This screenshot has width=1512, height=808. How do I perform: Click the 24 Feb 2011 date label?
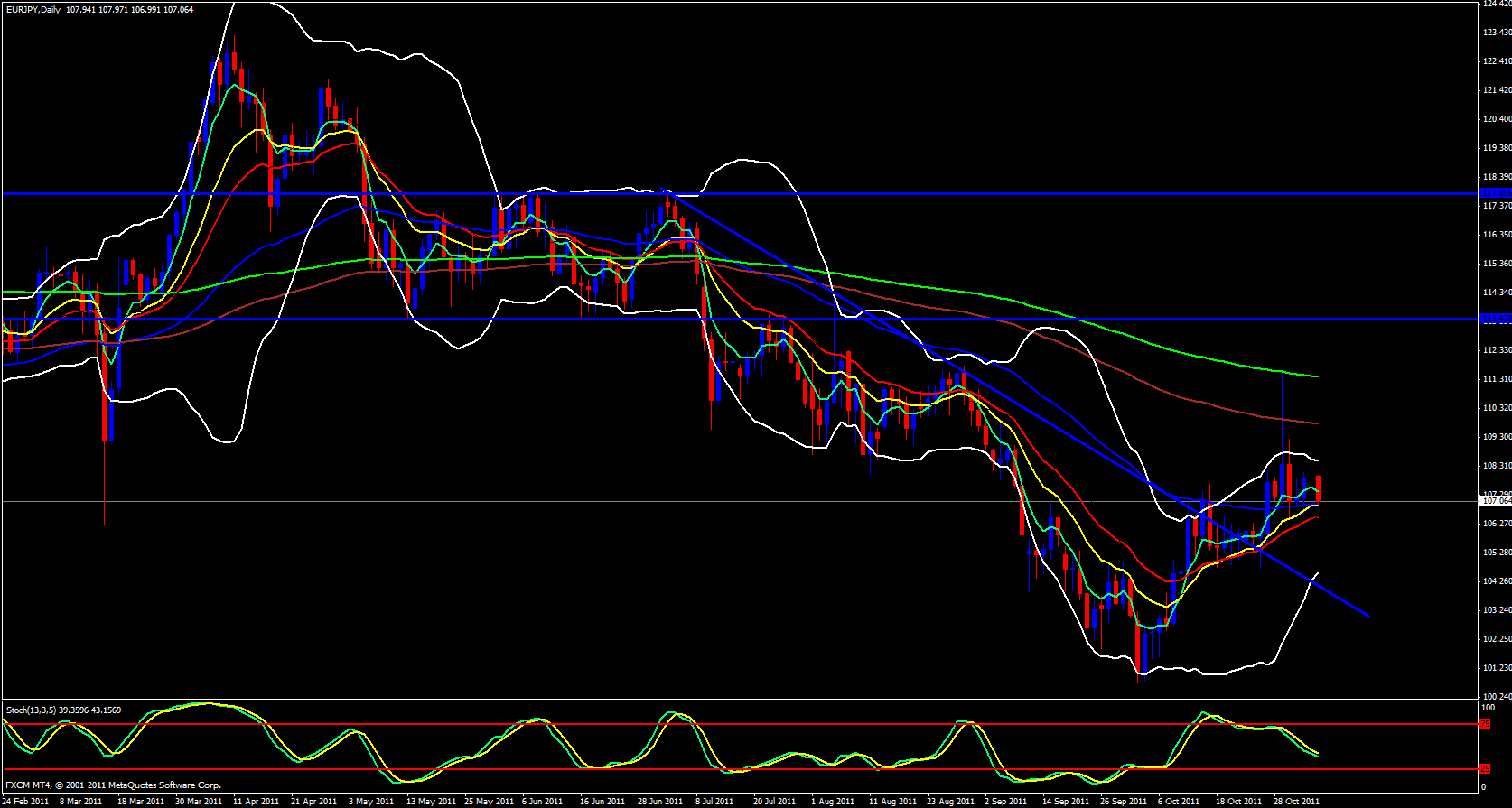(x=26, y=802)
